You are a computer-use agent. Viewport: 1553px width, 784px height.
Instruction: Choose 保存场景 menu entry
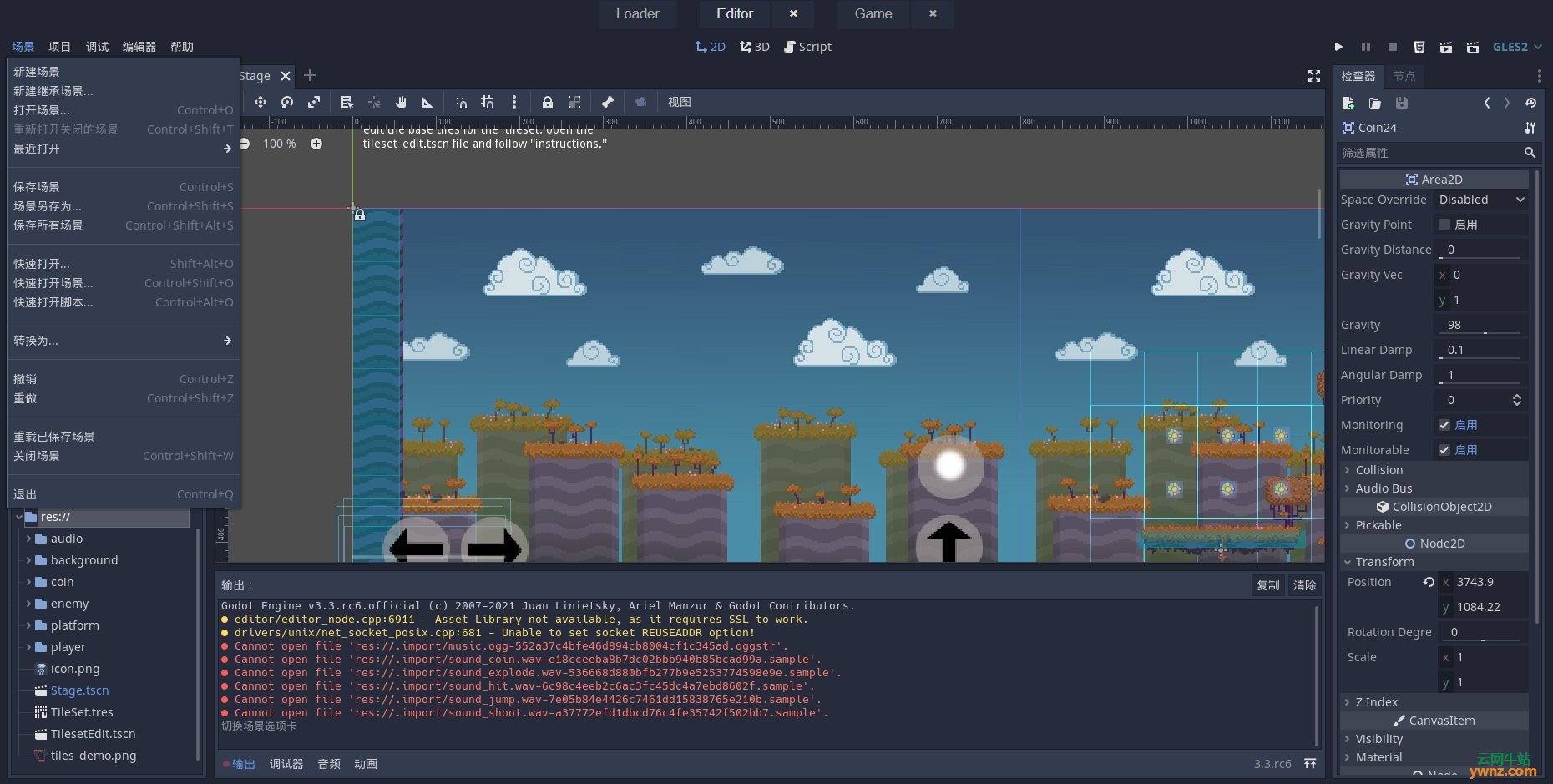click(x=124, y=187)
